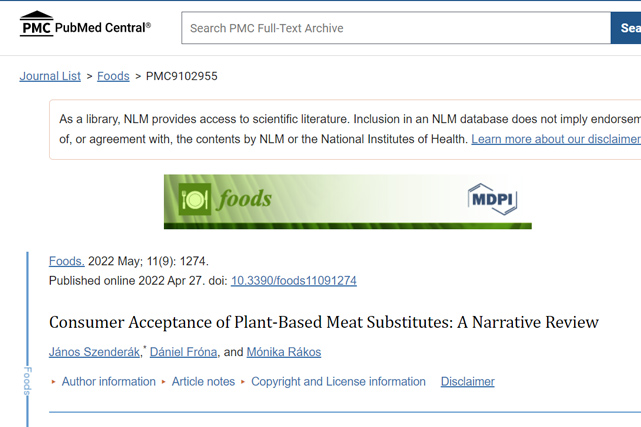Go to Journal List breadcrumb

point(50,76)
